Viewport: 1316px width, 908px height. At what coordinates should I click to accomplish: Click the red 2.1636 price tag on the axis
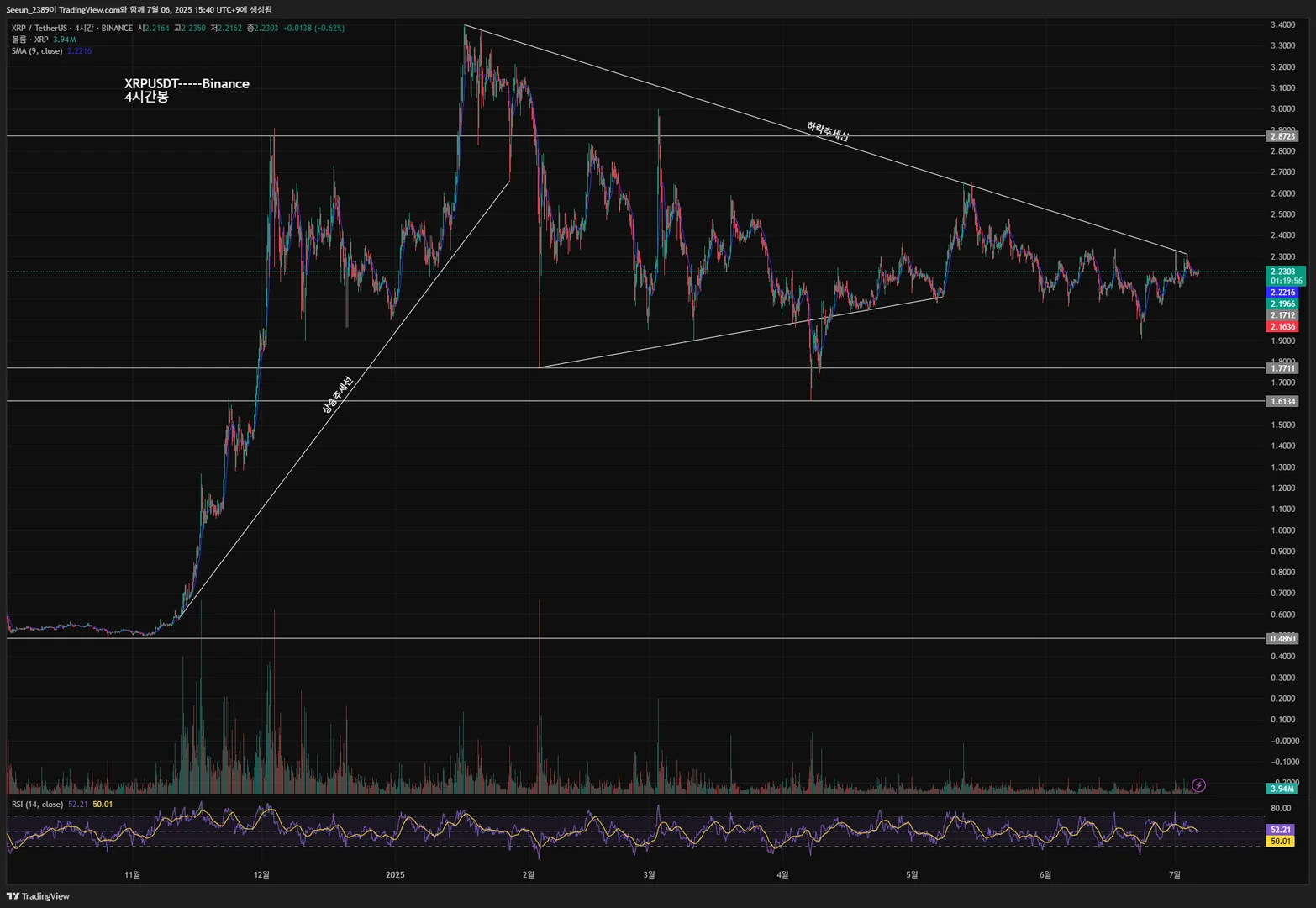point(1282,327)
